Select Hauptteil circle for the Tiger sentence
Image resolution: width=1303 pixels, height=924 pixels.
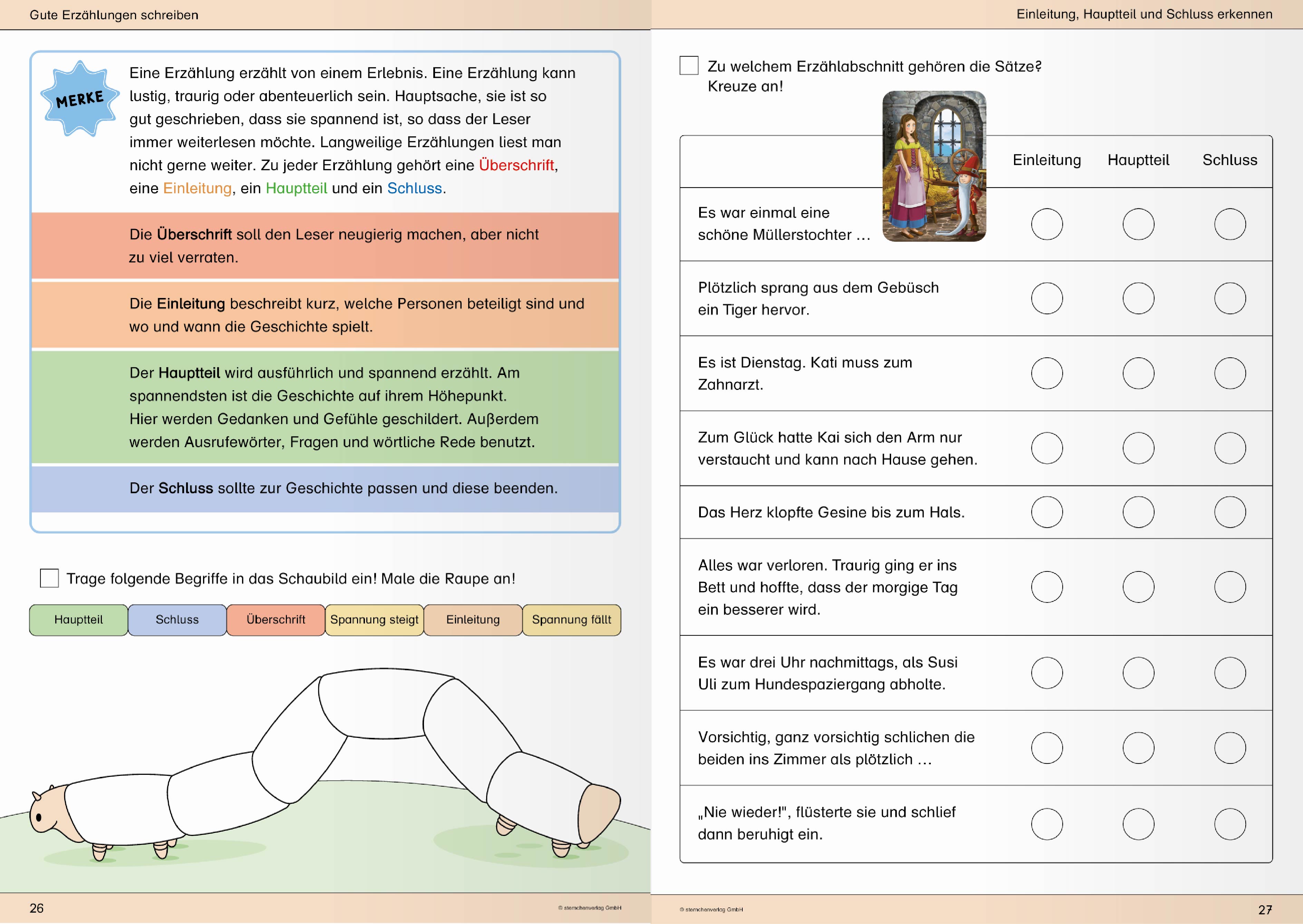(x=1138, y=298)
